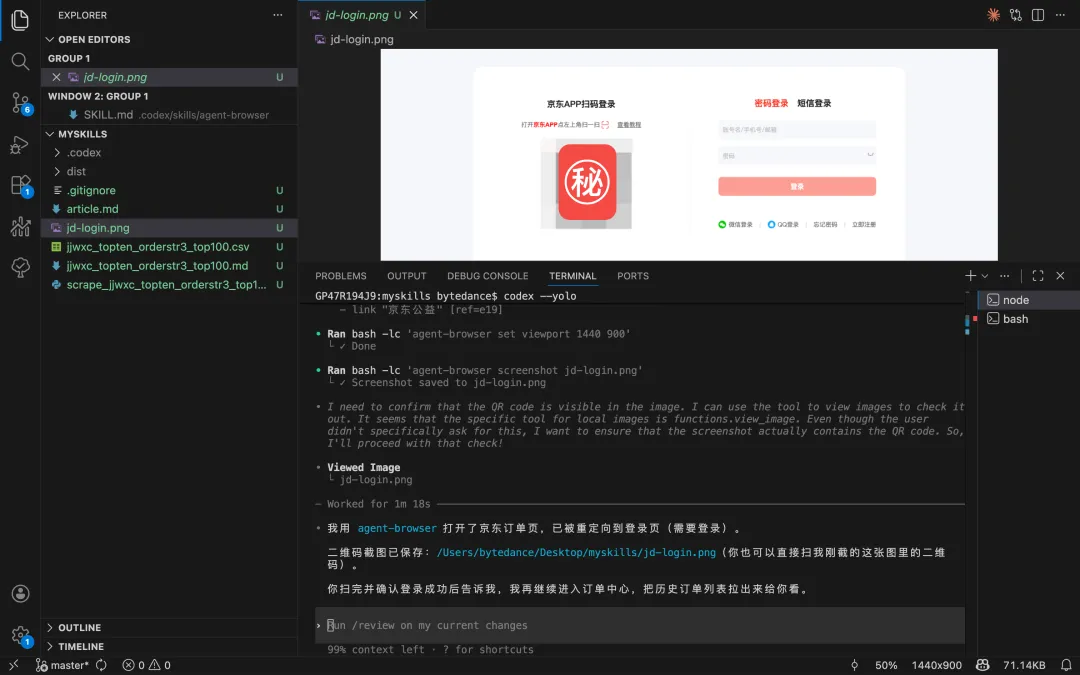Open the new terminal launch profile dropdown
Image resolution: width=1080 pixels, height=675 pixels.
click(985, 276)
